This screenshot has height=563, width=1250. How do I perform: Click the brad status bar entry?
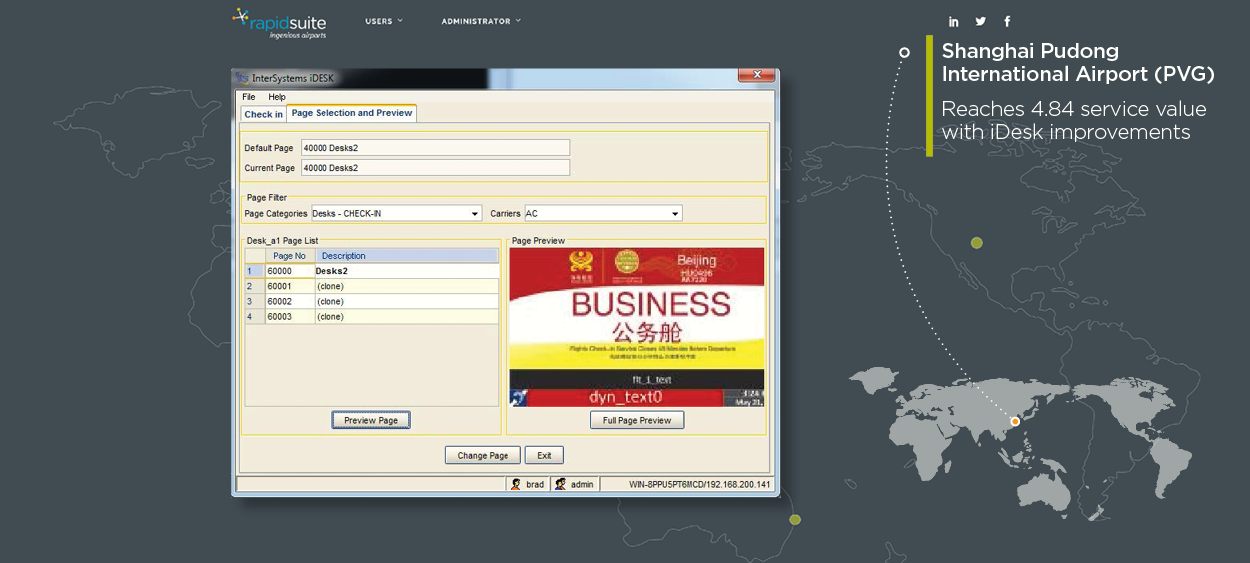(528, 484)
